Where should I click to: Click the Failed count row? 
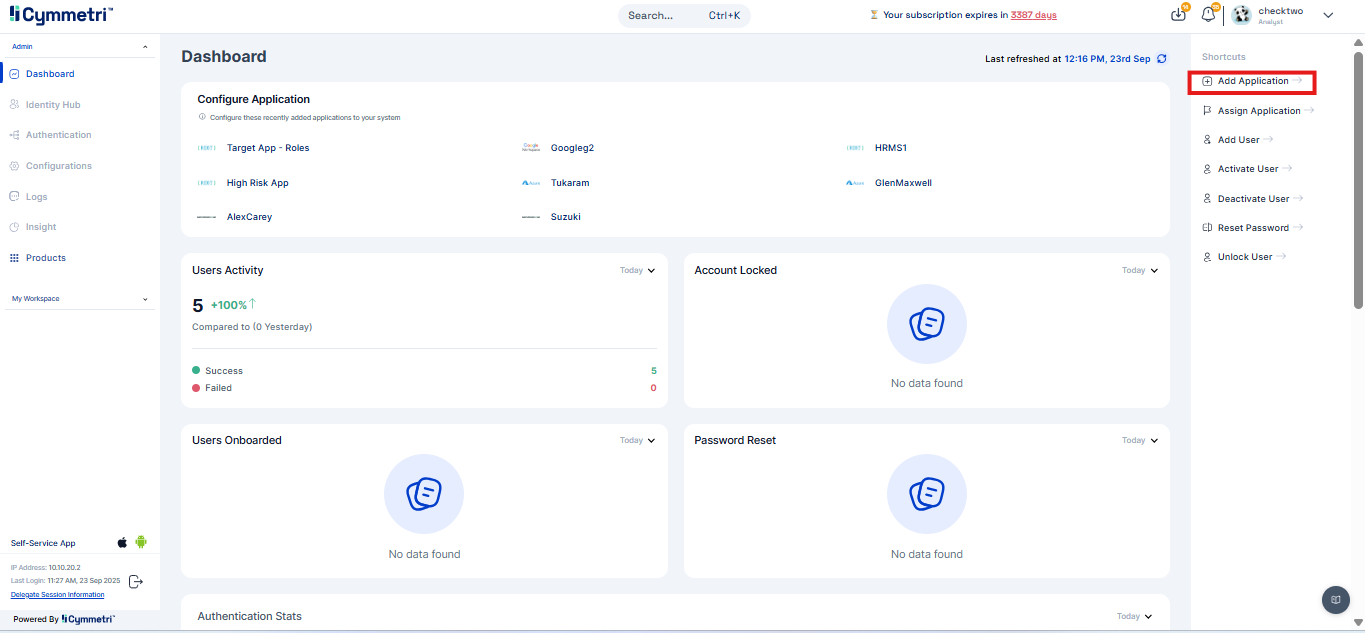(424, 388)
